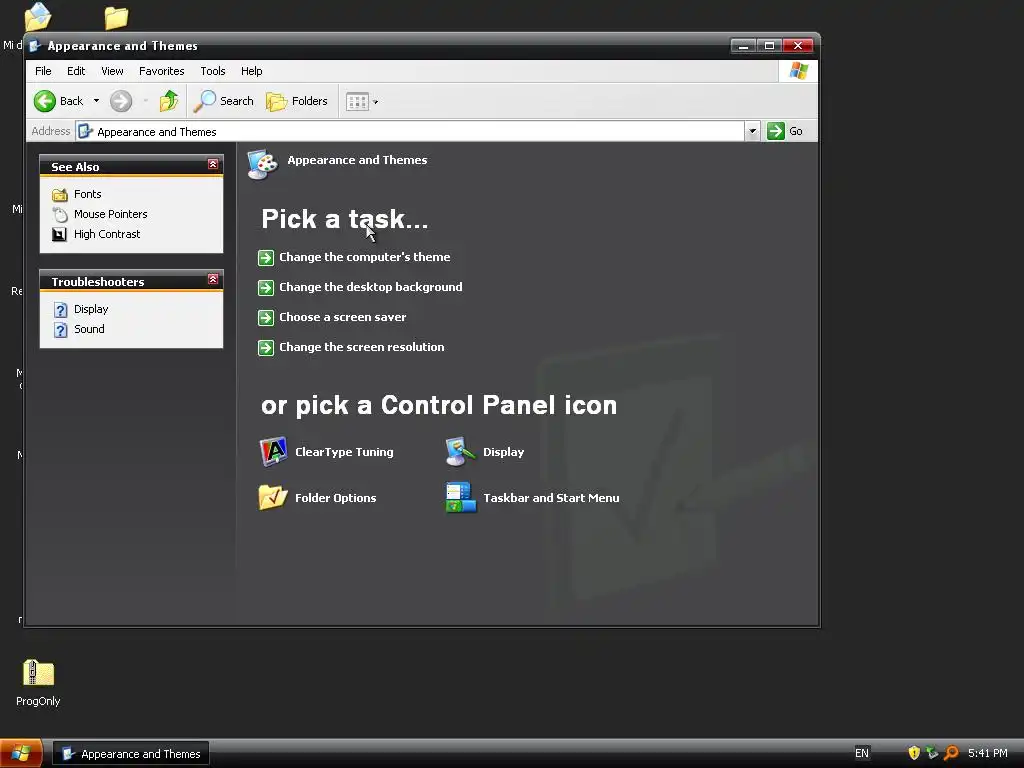Viewport: 1024px width, 768px height.
Task: Open the Help menu
Action: click(251, 71)
